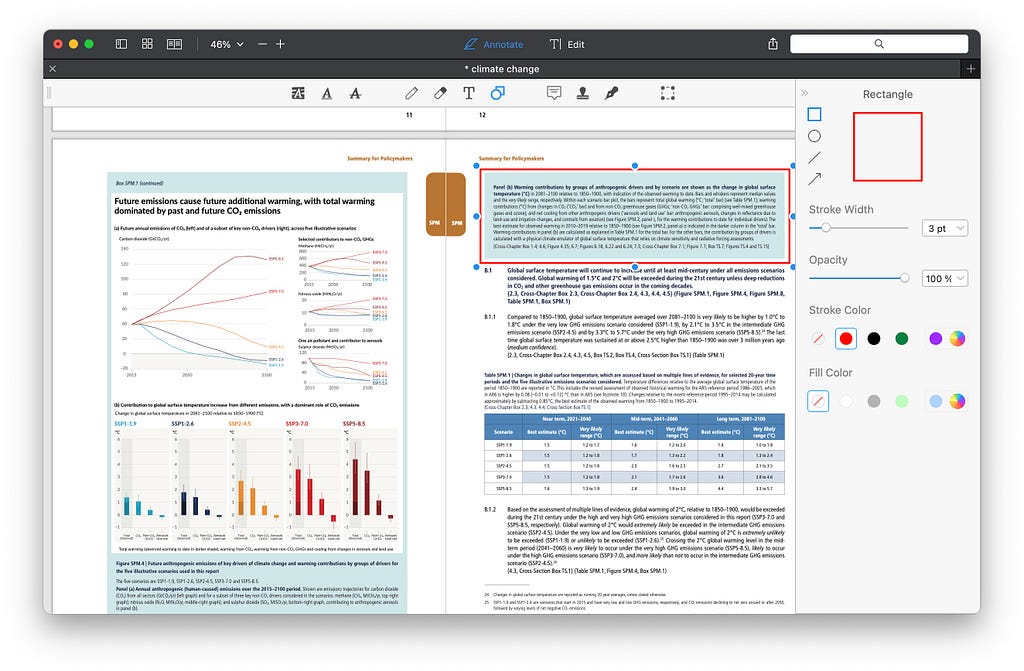The height and width of the screenshot is (671, 1024).
Task: Select the Pencil drawing tool
Action: [x=411, y=93]
